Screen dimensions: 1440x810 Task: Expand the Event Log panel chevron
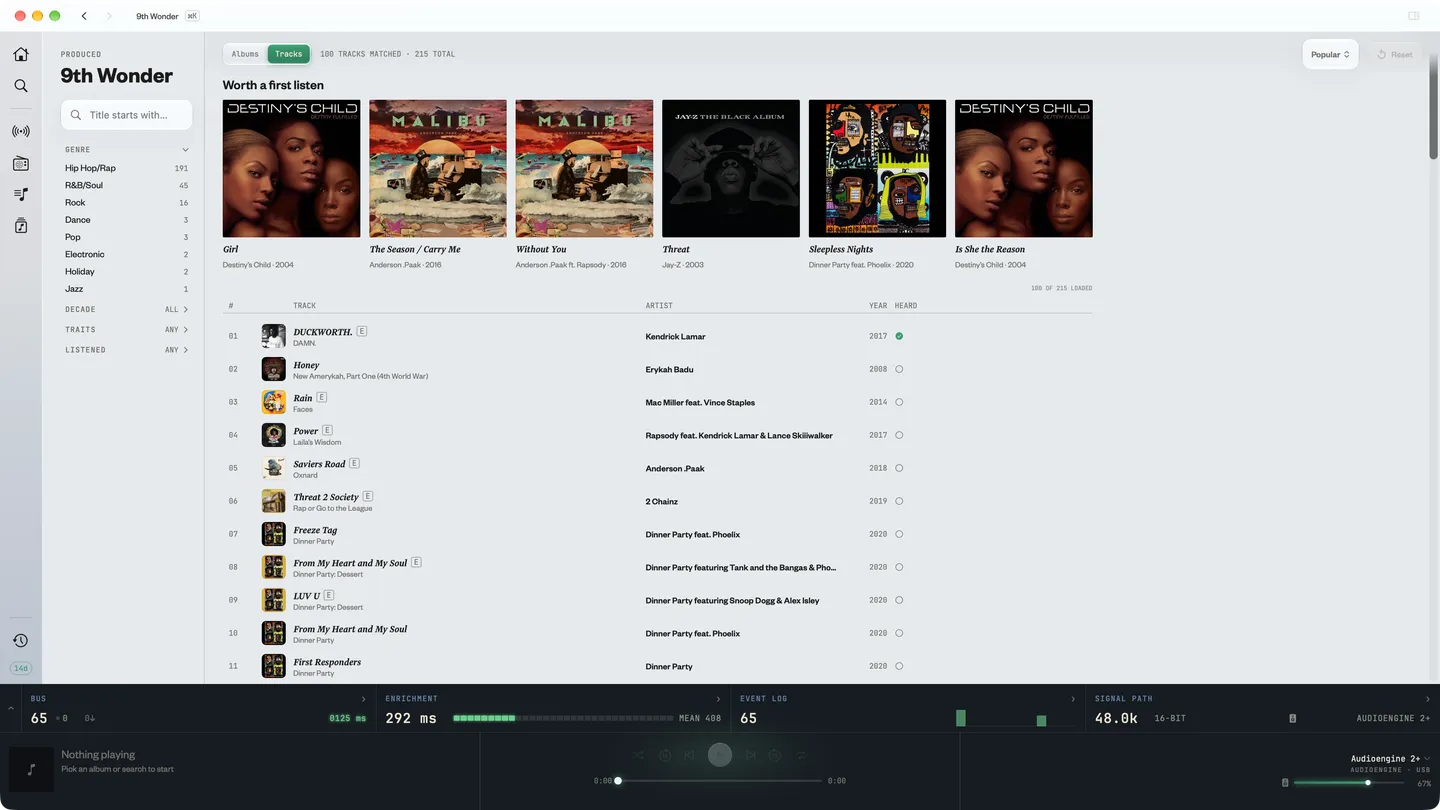1073,699
